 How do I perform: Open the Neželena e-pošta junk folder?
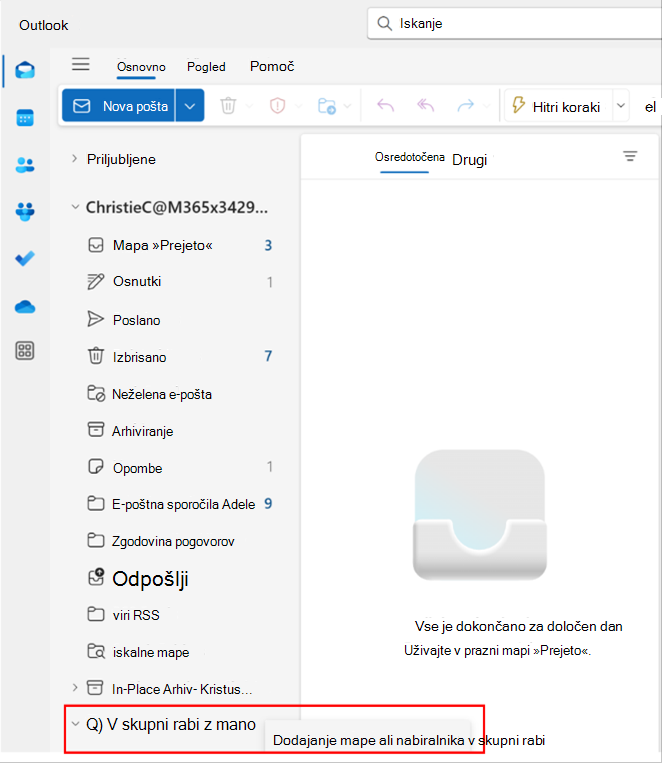(x=179, y=394)
